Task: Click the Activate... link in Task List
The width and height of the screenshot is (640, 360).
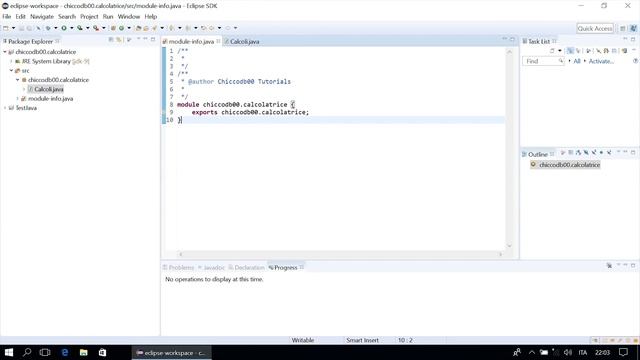Action: click(x=601, y=61)
